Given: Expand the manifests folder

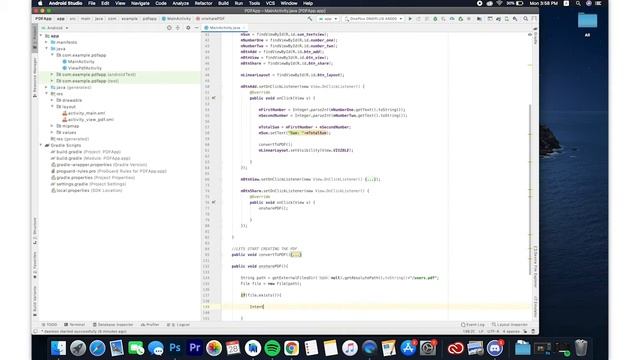Looking at the screenshot, I should [47, 42].
